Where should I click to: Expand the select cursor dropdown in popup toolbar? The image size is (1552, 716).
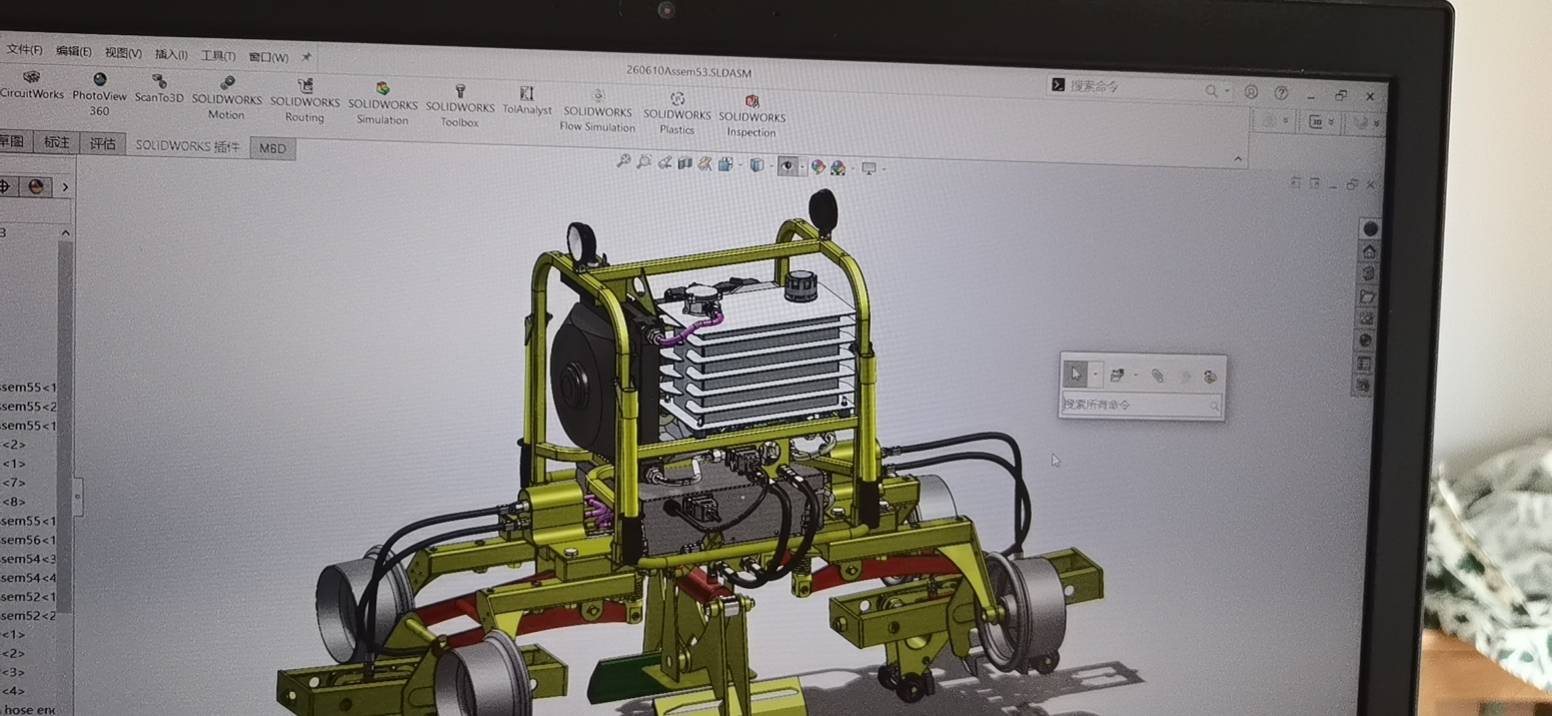pos(1096,375)
